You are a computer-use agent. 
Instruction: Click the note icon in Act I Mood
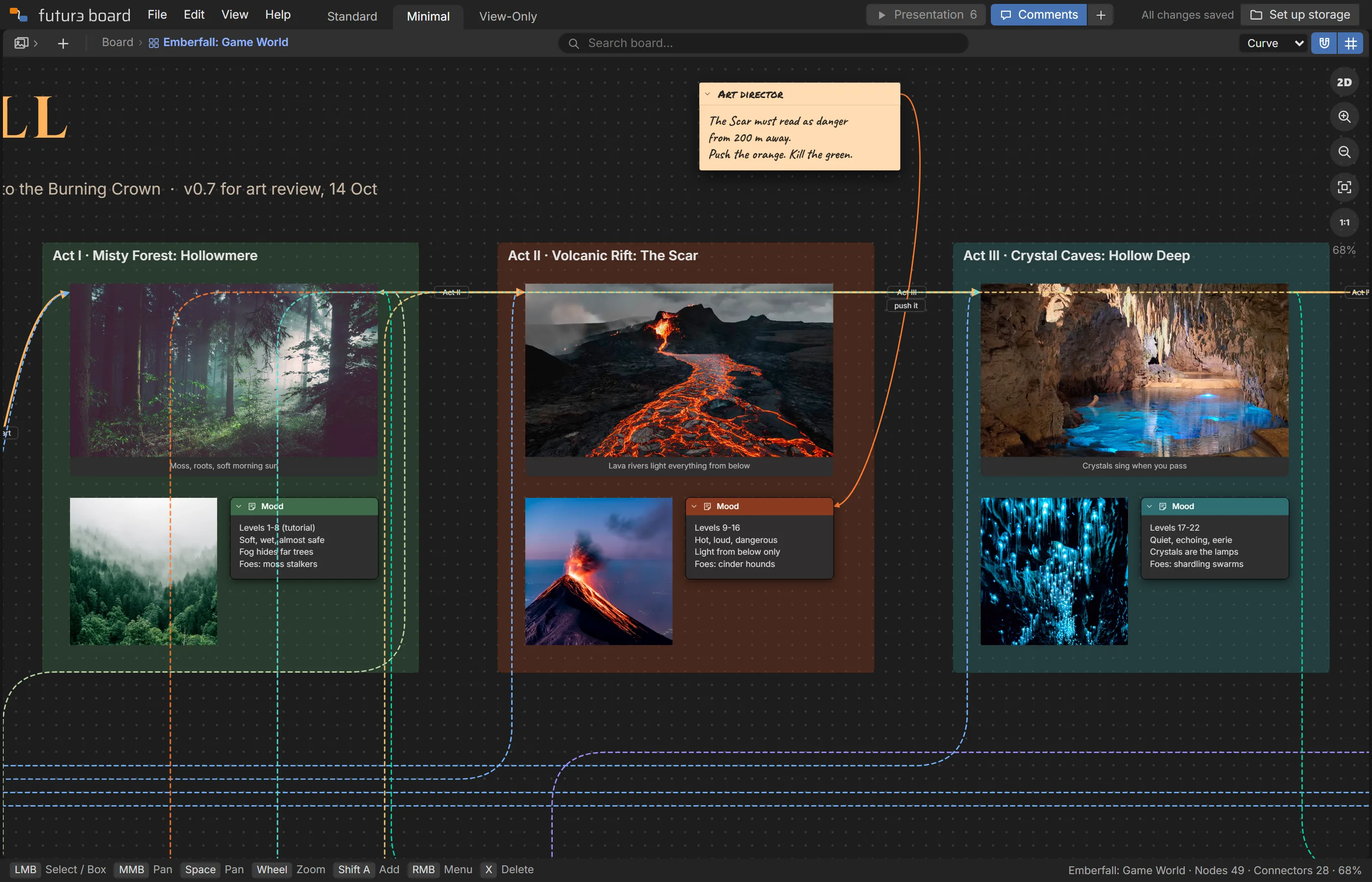(252, 506)
